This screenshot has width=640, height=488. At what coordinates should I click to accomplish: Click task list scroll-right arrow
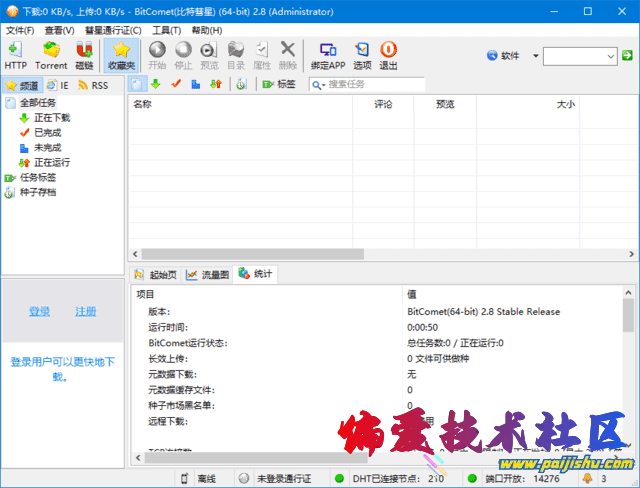tap(631, 254)
